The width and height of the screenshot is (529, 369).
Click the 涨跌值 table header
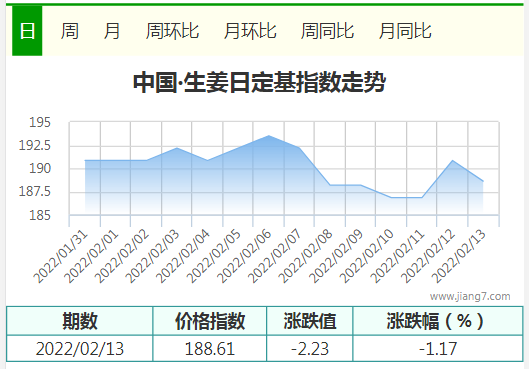(310, 321)
